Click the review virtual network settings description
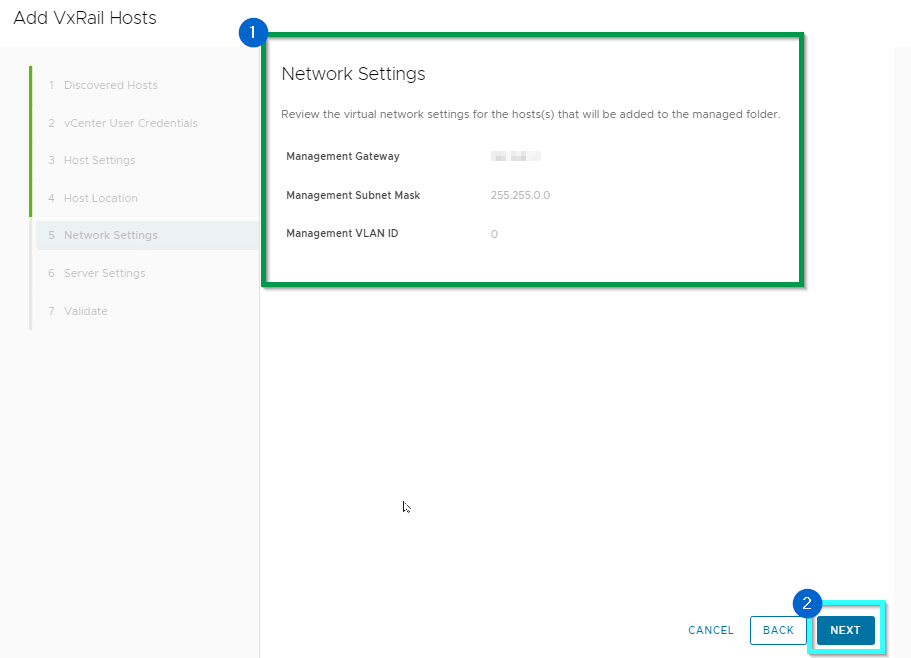 (x=530, y=114)
